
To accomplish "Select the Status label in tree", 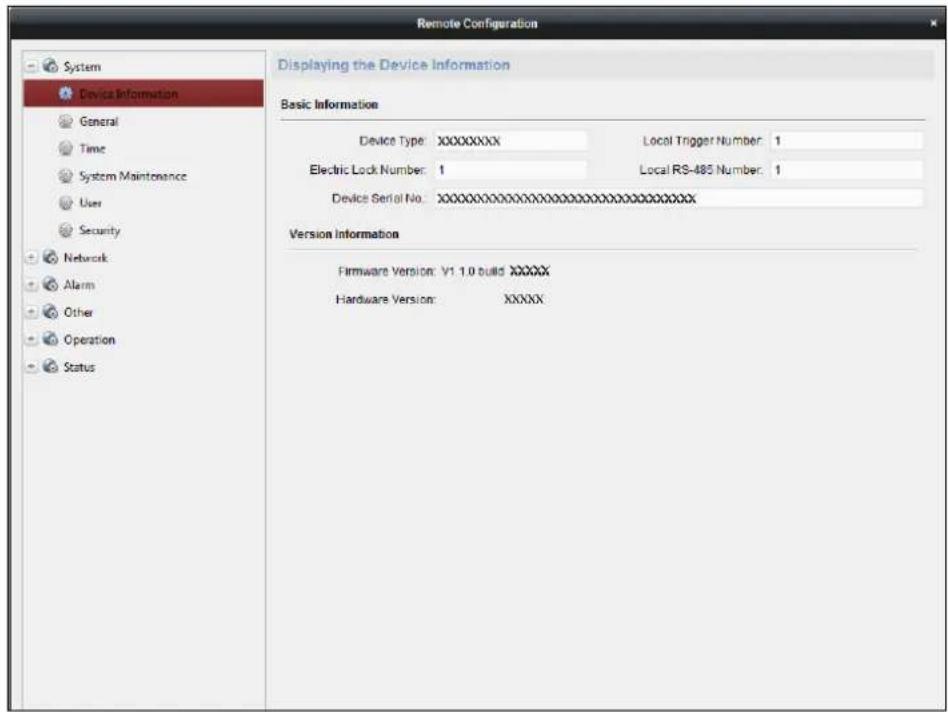I will coord(79,367).
